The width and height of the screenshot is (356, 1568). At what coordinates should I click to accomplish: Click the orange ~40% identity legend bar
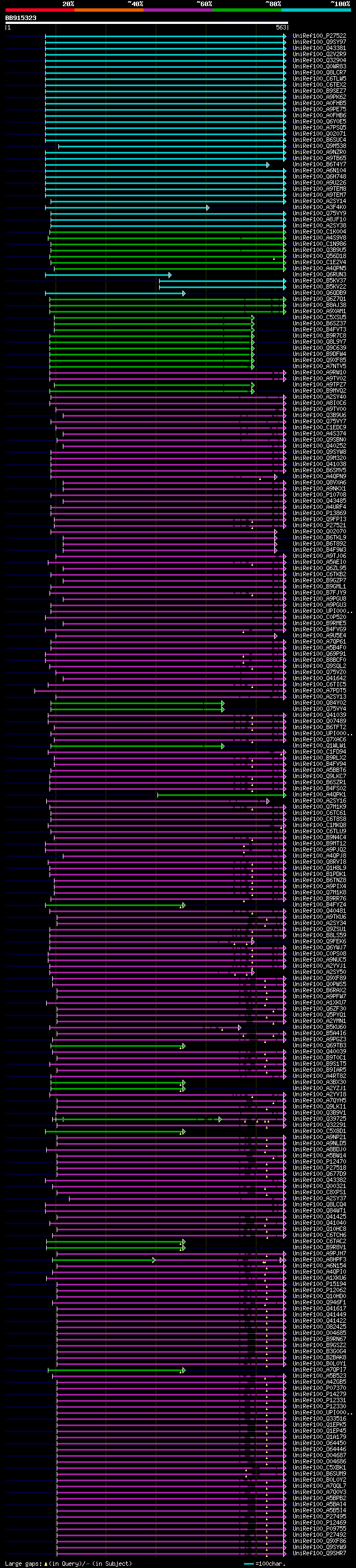tap(109, 10)
